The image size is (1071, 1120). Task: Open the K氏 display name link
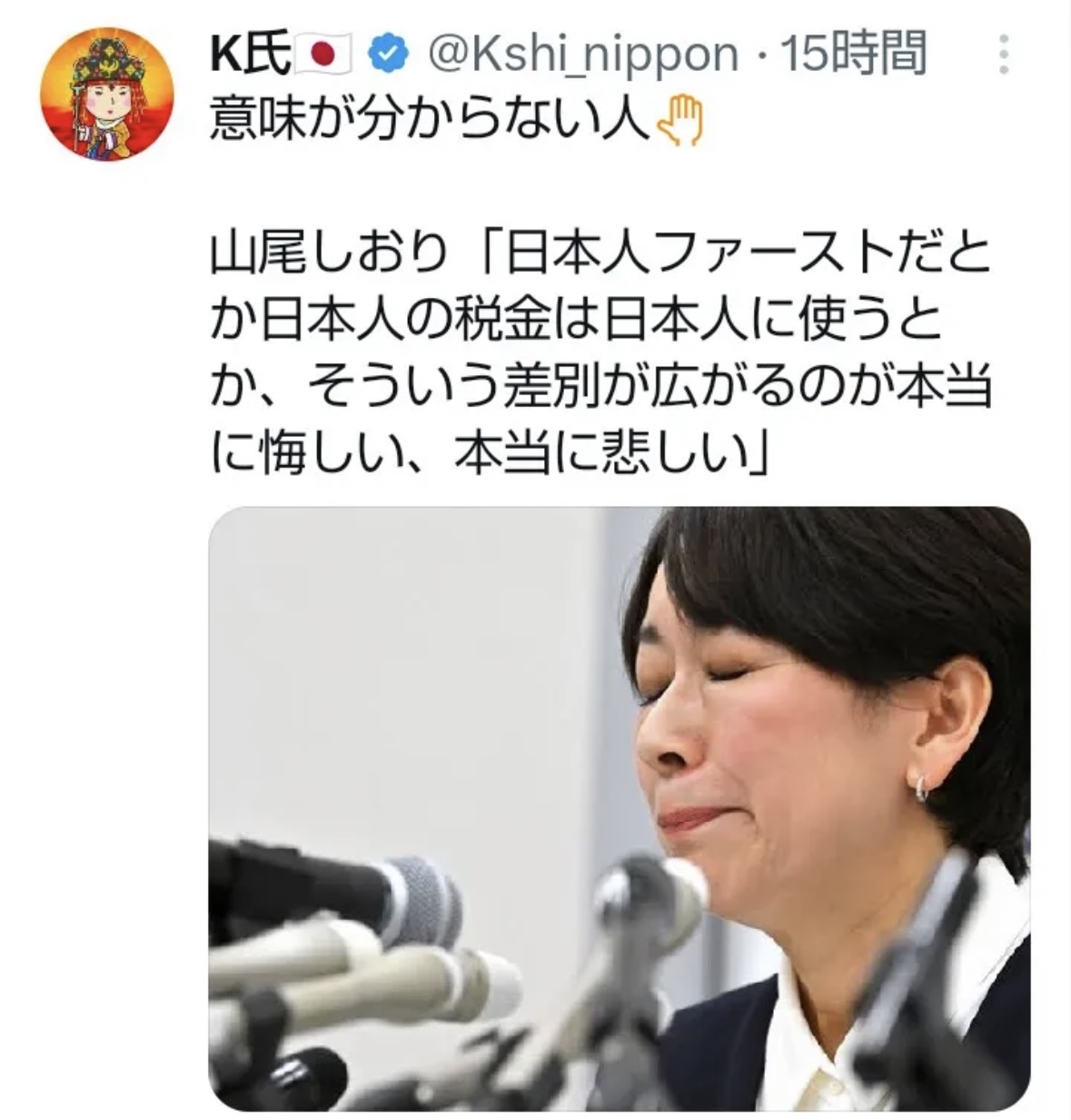251,55
